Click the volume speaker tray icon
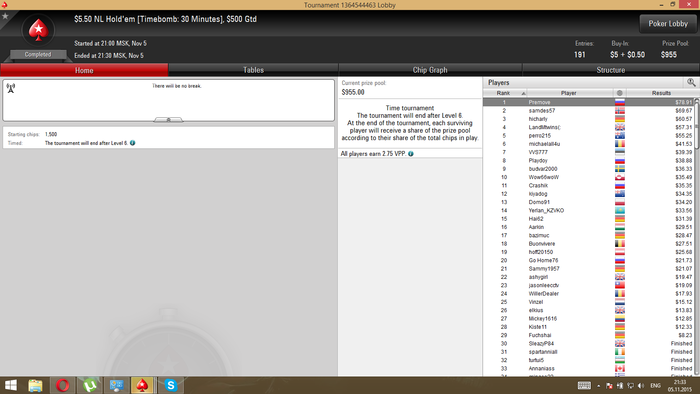 [x=641, y=386]
